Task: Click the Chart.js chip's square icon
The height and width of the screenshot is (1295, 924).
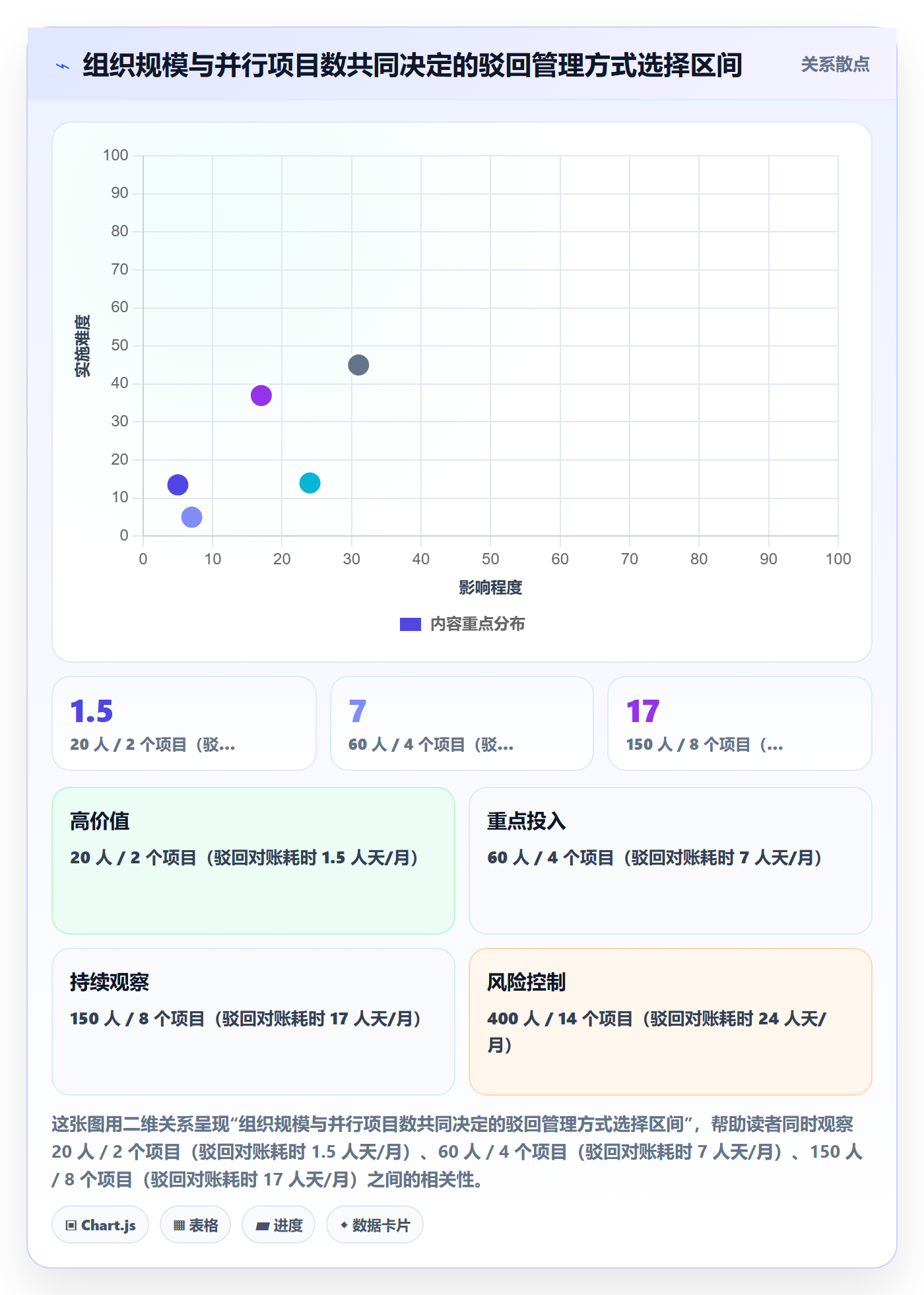Action: pos(71,1226)
